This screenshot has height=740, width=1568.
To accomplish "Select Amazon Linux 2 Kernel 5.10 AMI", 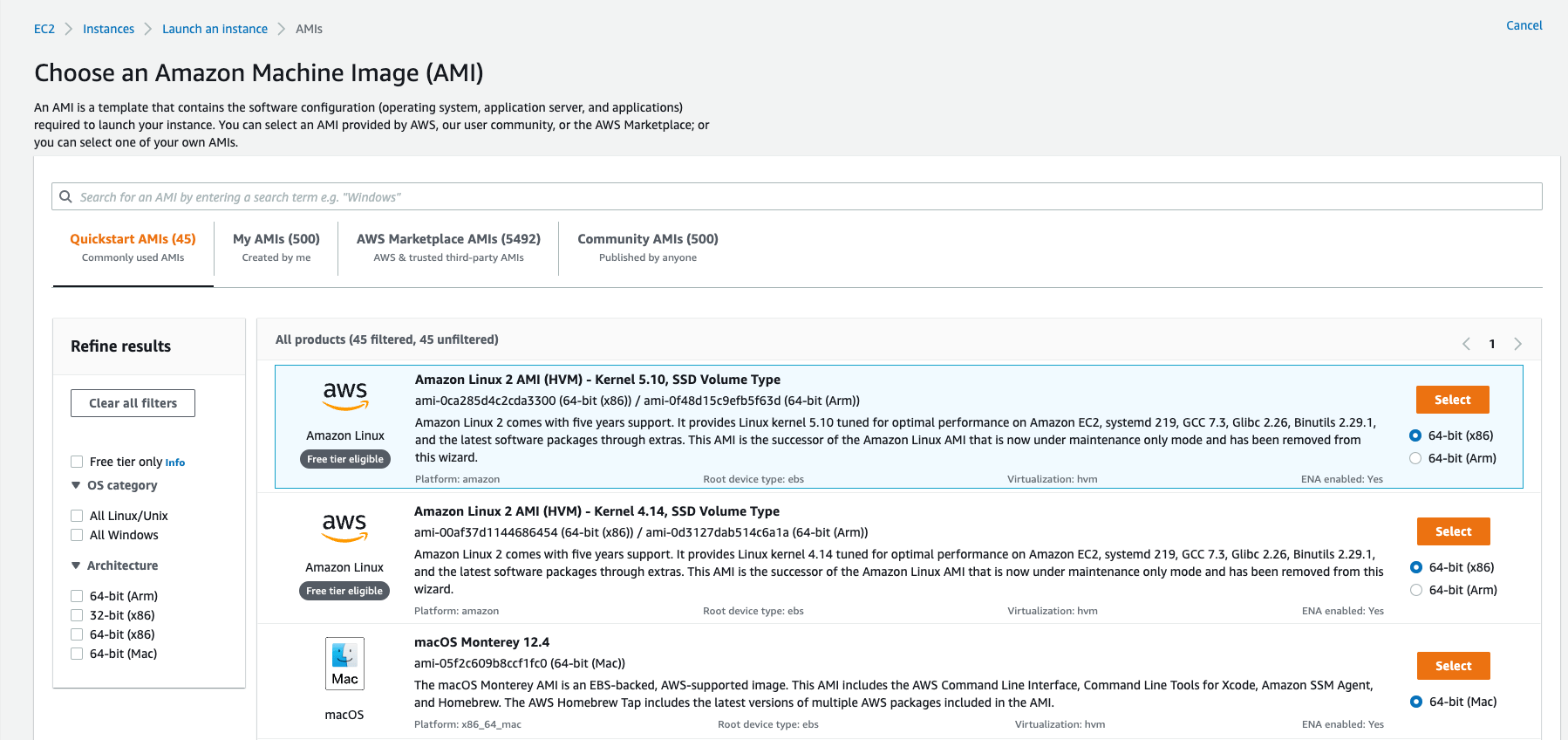I will 1453,400.
